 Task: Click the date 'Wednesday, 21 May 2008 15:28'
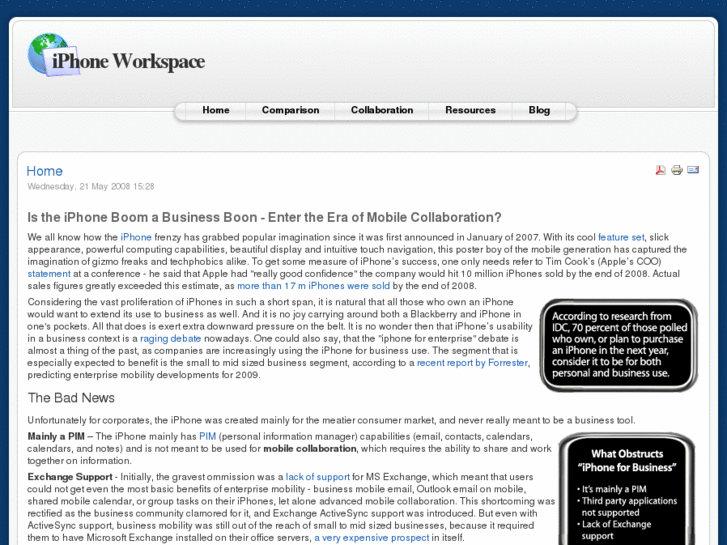tap(91, 186)
